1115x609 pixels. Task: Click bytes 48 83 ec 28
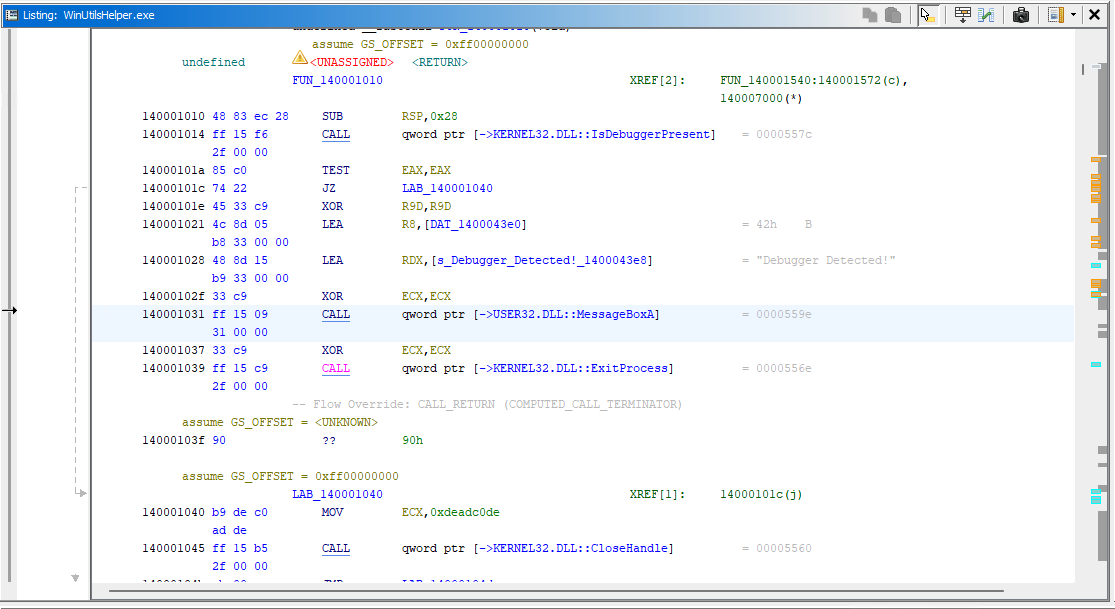coord(250,116)
